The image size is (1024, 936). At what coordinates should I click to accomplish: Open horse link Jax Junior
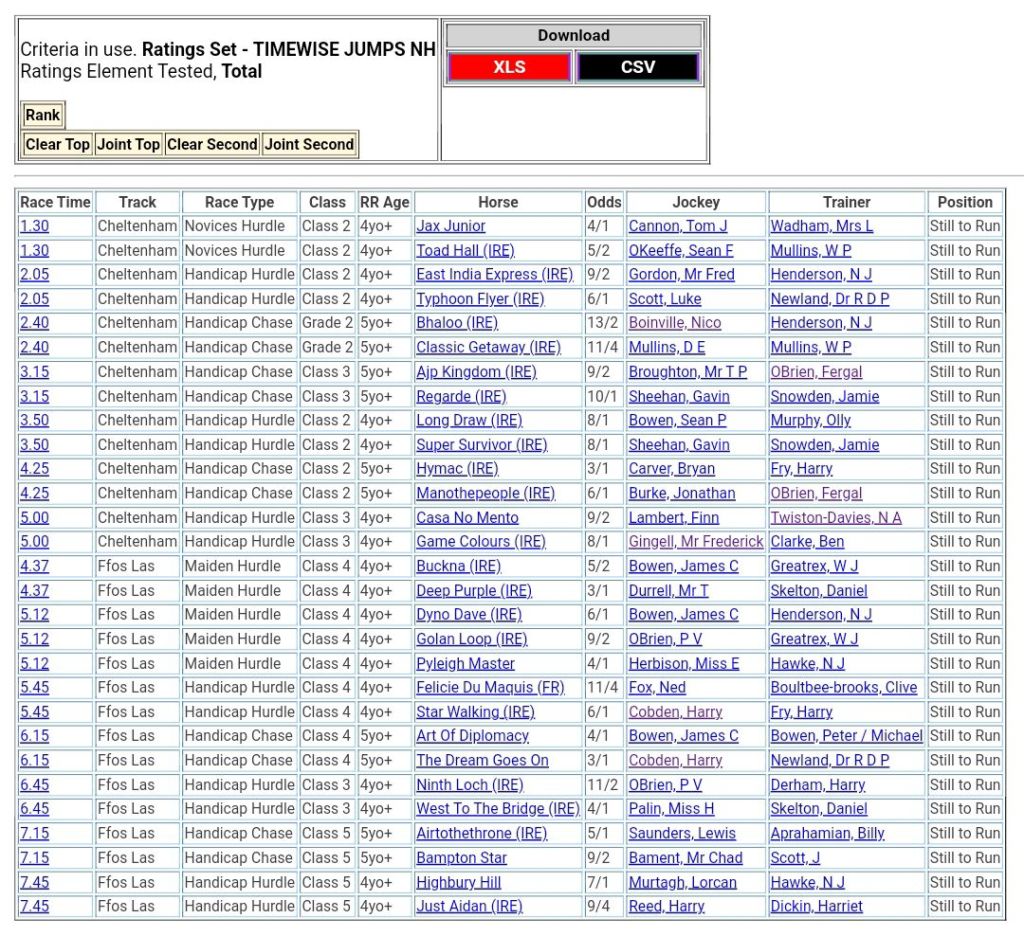[x=451, y=226]
